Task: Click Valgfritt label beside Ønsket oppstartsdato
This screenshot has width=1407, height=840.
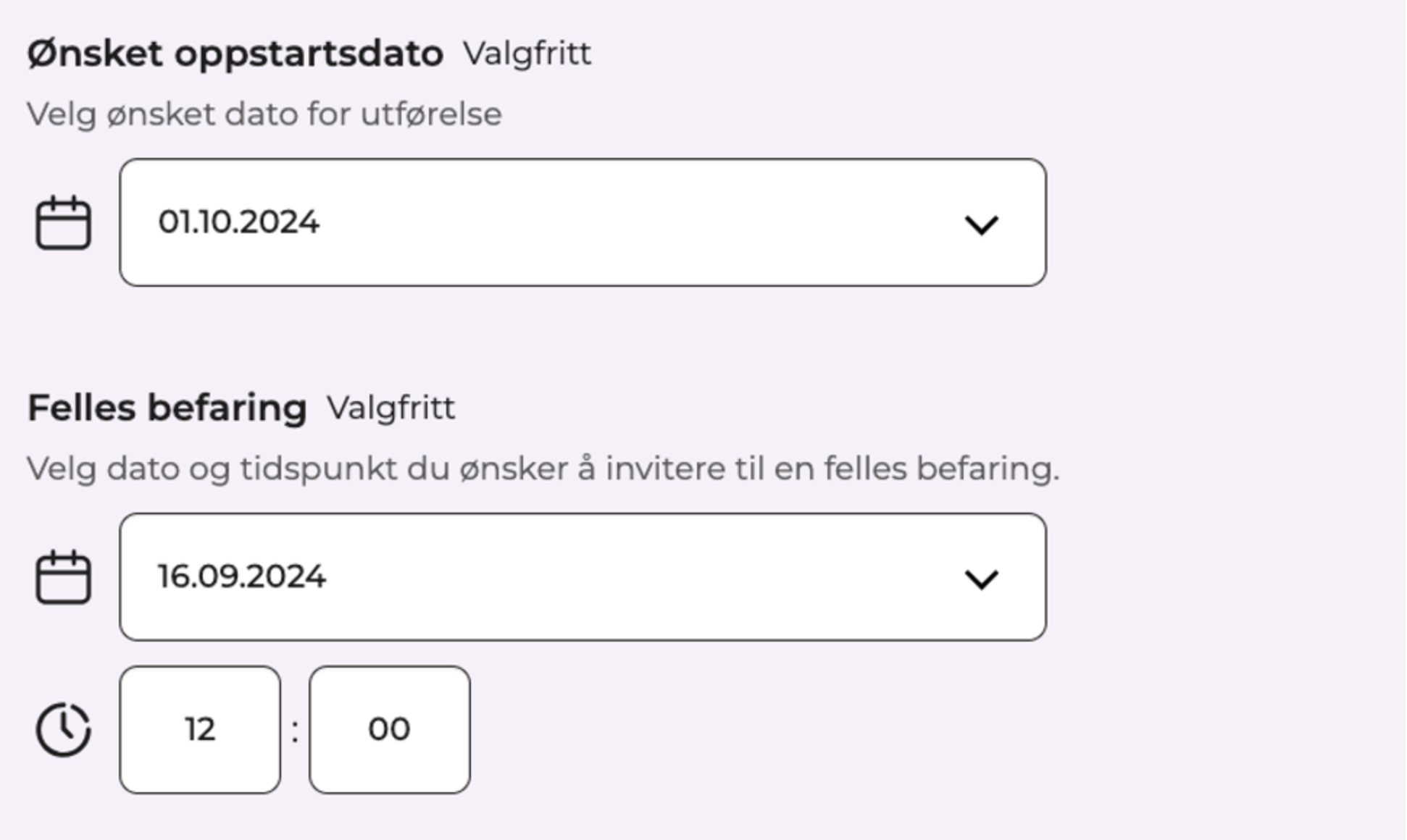Action: point(527,54)
